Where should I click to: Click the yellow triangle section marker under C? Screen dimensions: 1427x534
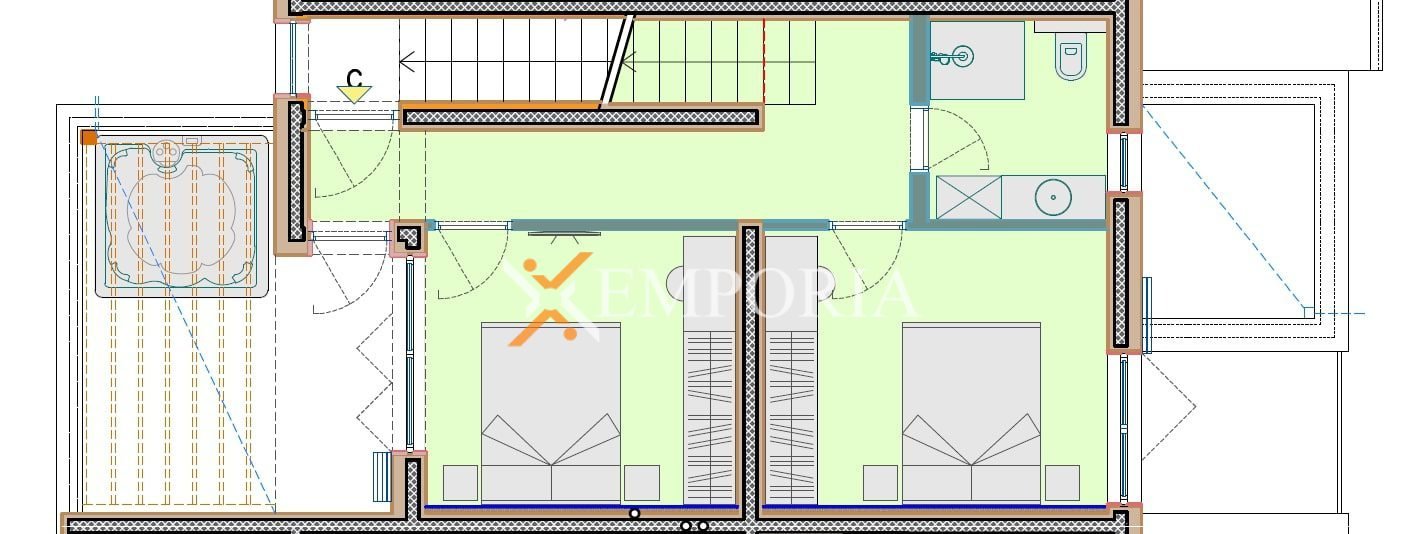click(354, 94)
